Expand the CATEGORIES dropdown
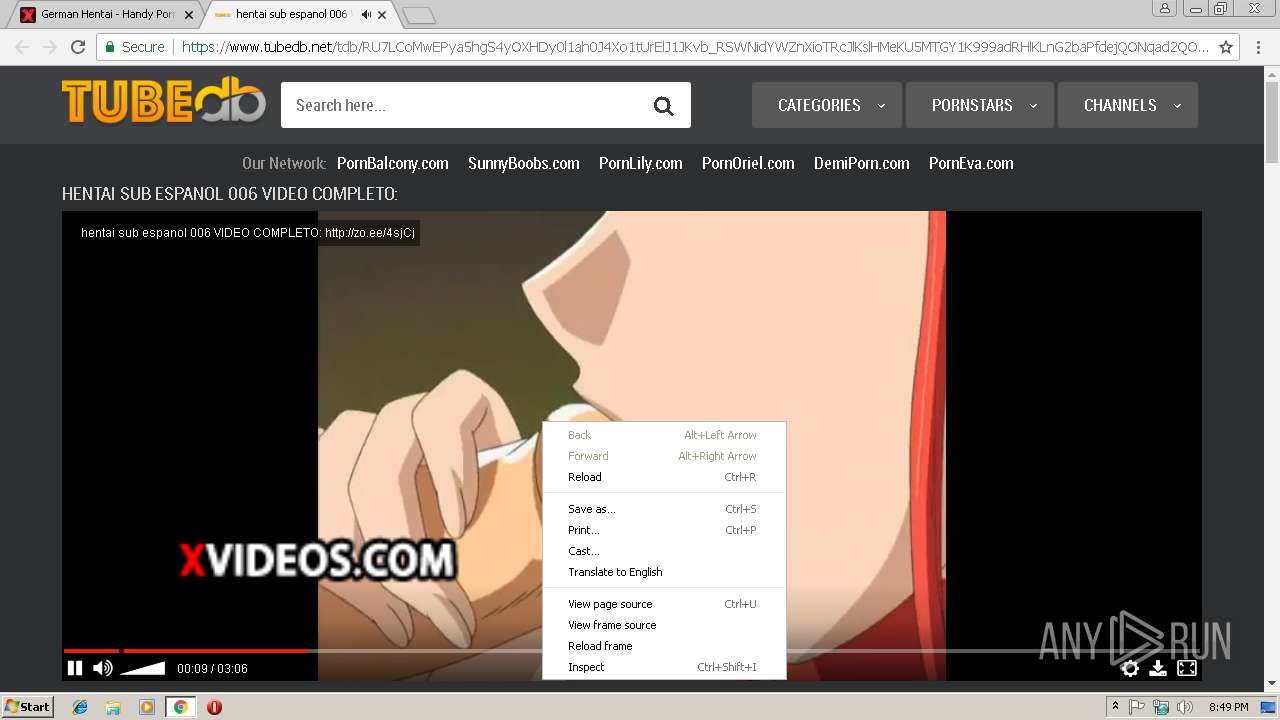The width and height of the screenshot is (1280, 720). [x=827, y=105]
